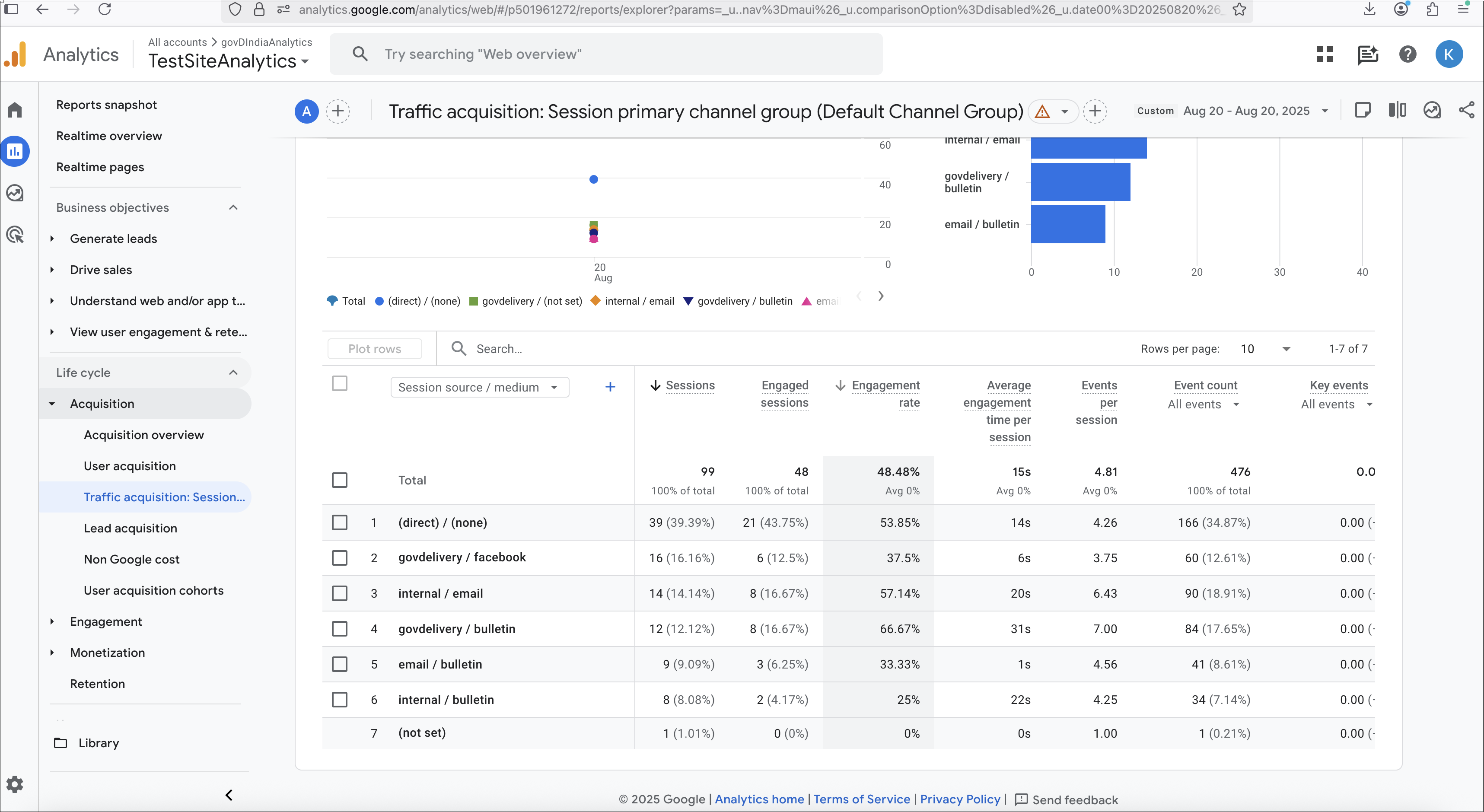Open the Insights icon in report toolbar

point(1432,111)
